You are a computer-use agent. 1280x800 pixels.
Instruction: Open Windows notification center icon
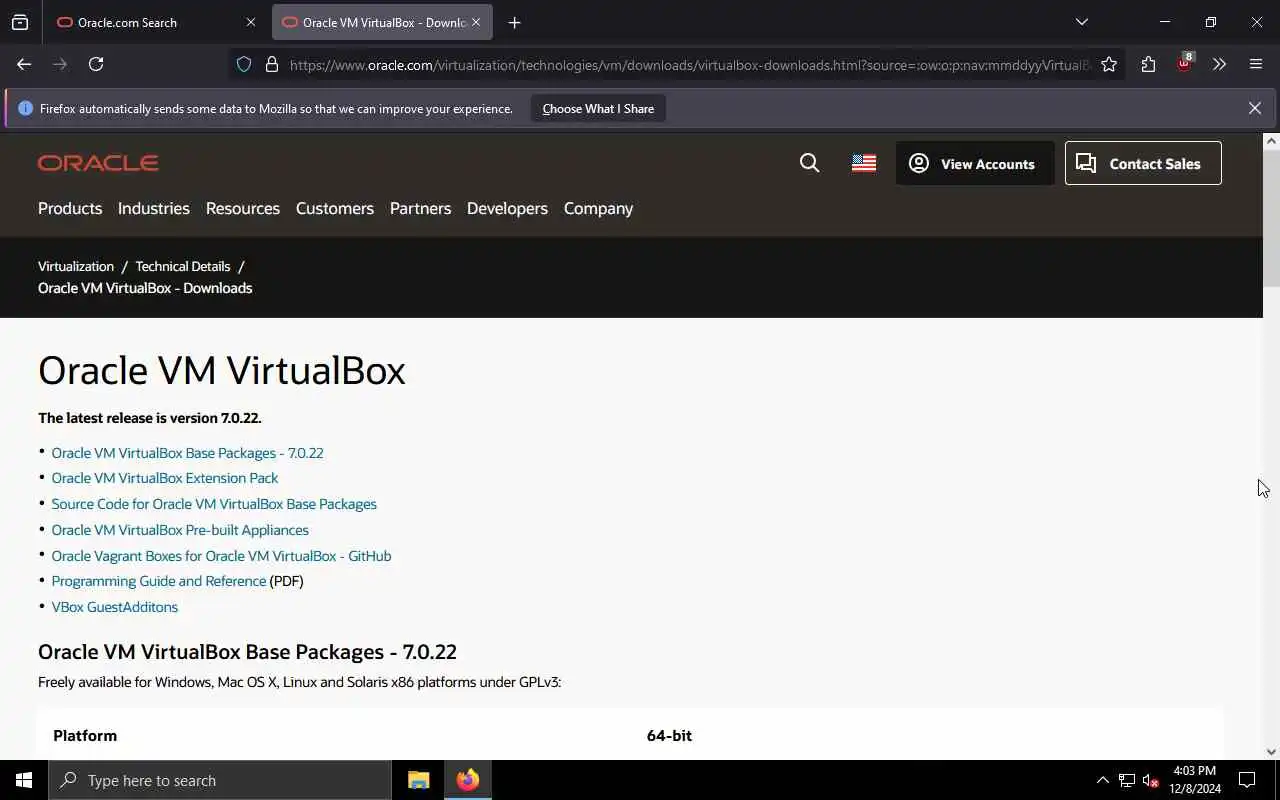pyautogui.click(x=1247, y=780)
